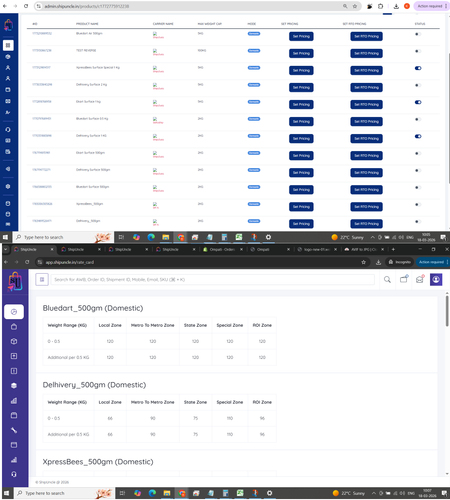Open Action required menu in admin browser

[431, 6]
